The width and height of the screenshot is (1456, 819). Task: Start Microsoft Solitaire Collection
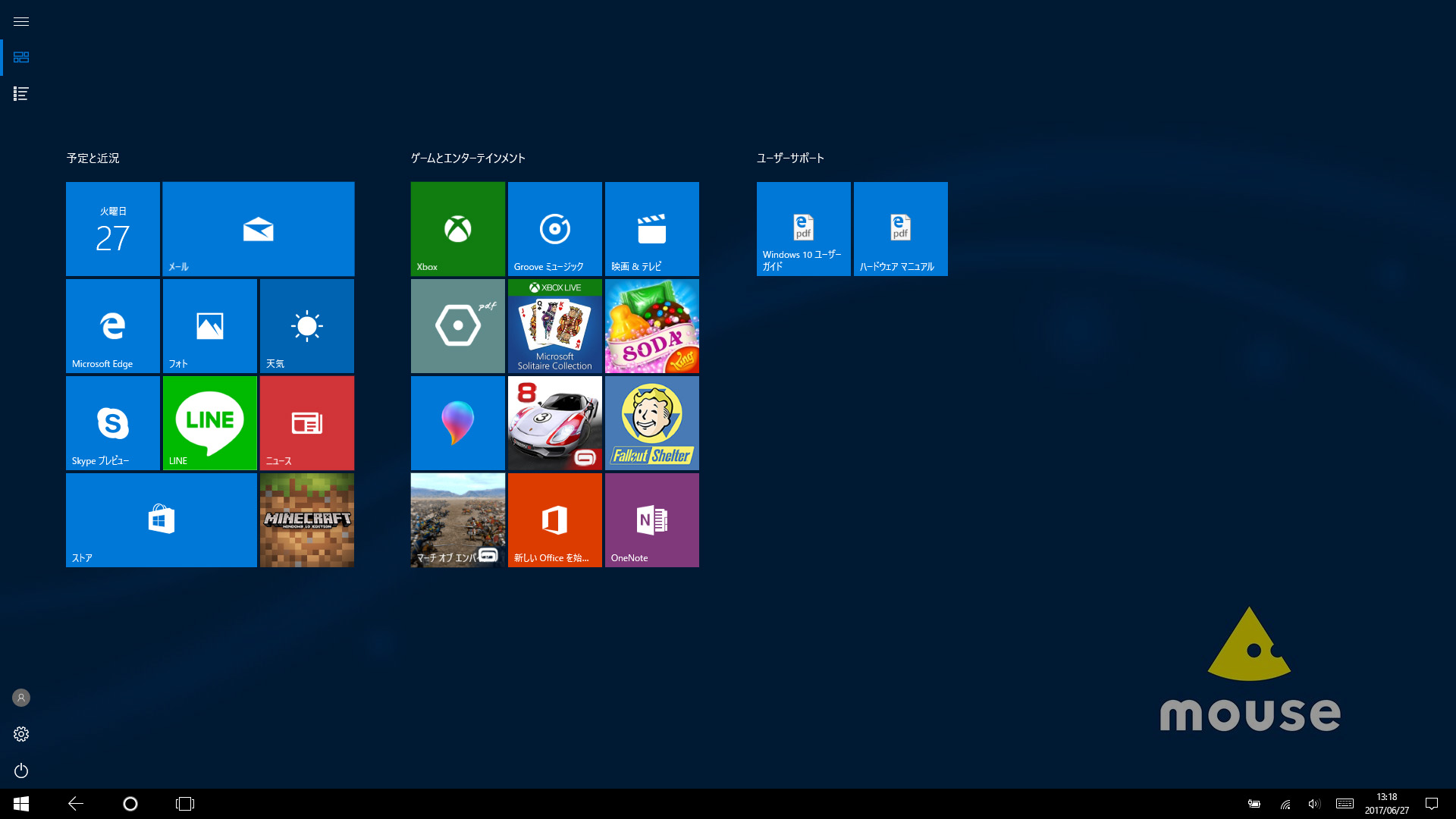pos(554,325)
